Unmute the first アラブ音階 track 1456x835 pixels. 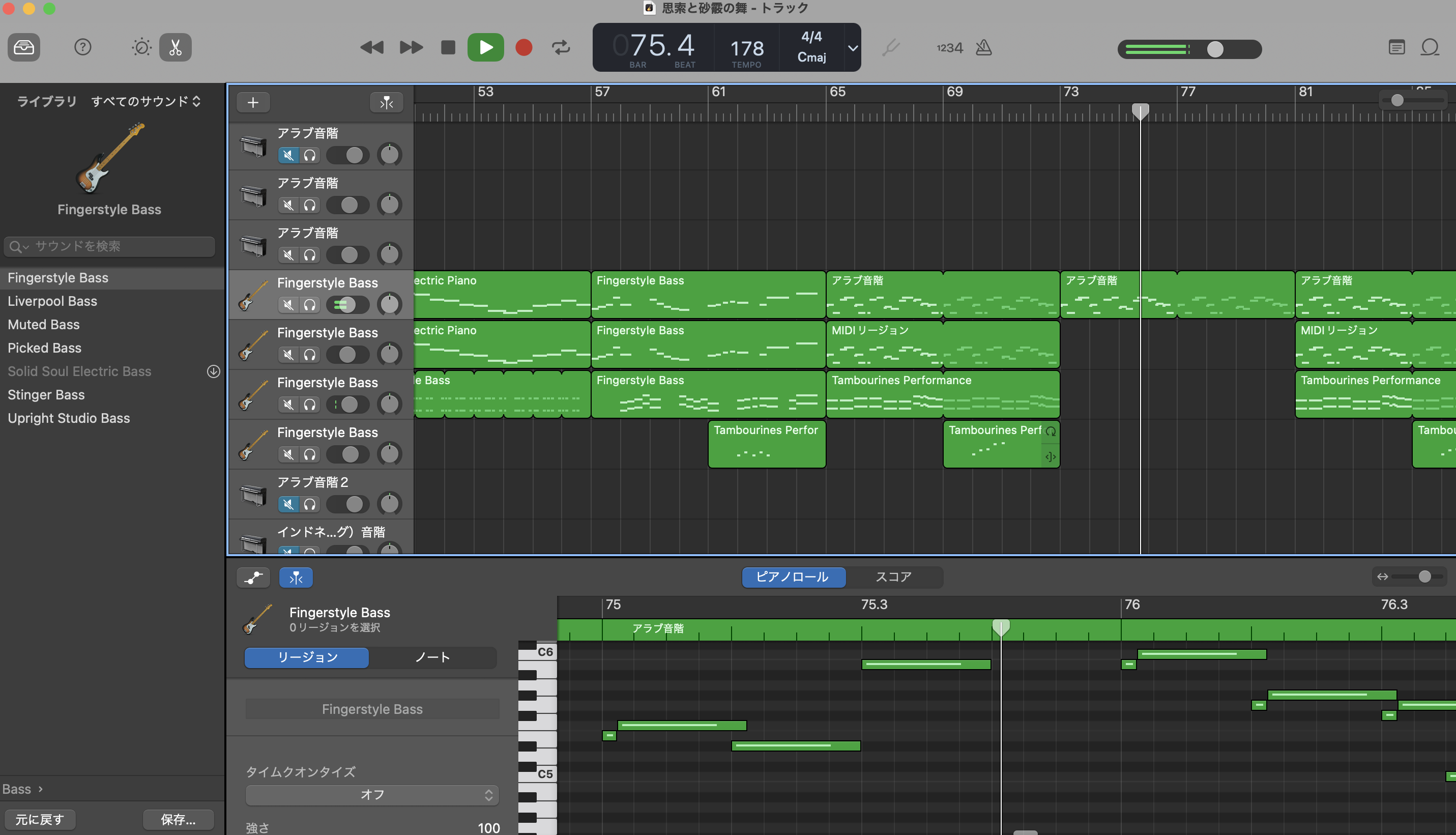point(288,155)
